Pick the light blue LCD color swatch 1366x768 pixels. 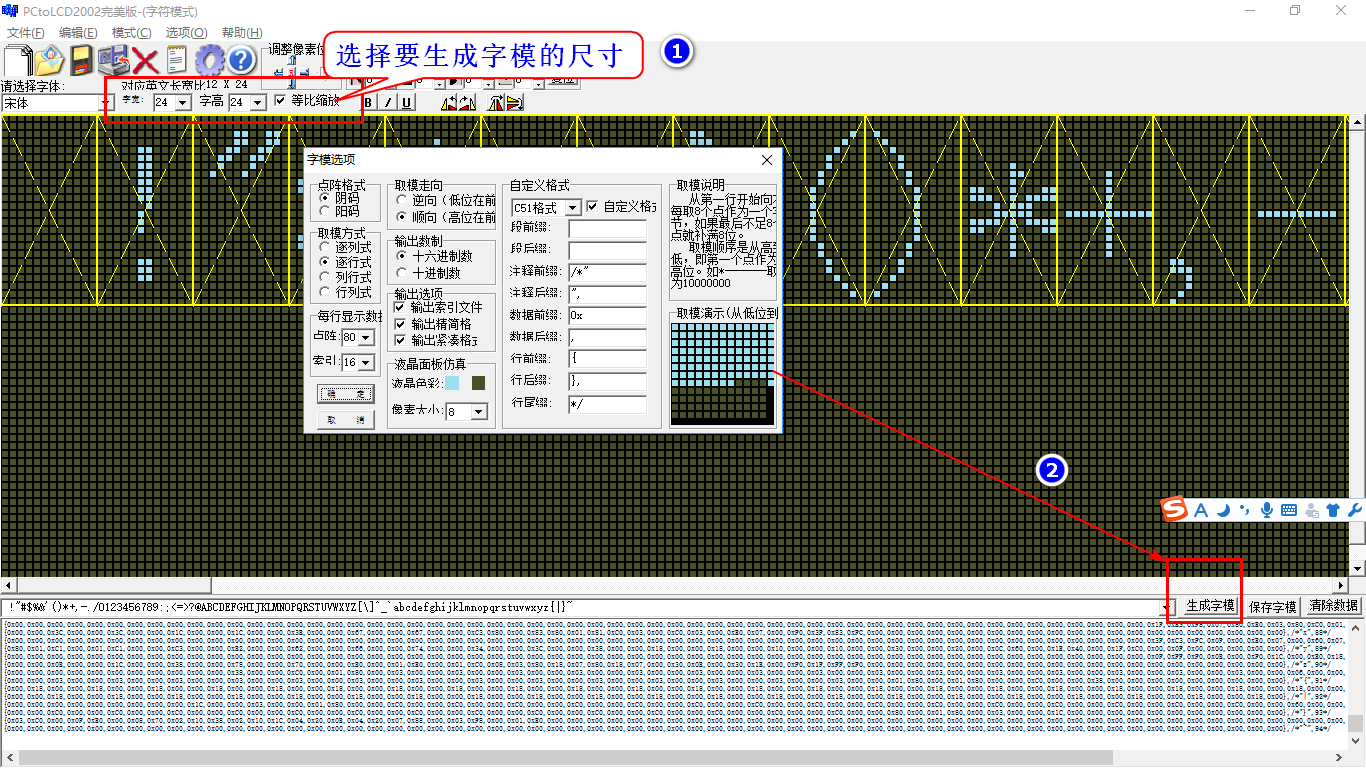[453, 383]
